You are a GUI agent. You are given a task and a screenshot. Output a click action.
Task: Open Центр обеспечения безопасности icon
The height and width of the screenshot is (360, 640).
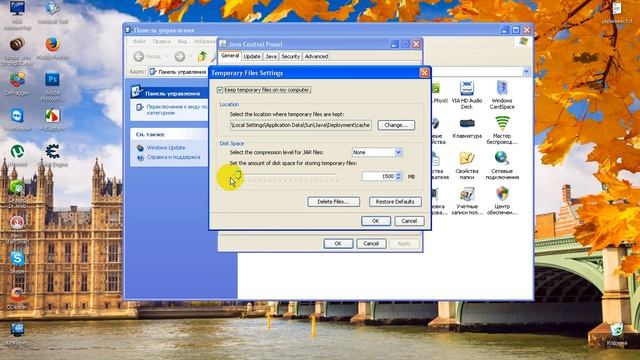click(x=502, y=201)
